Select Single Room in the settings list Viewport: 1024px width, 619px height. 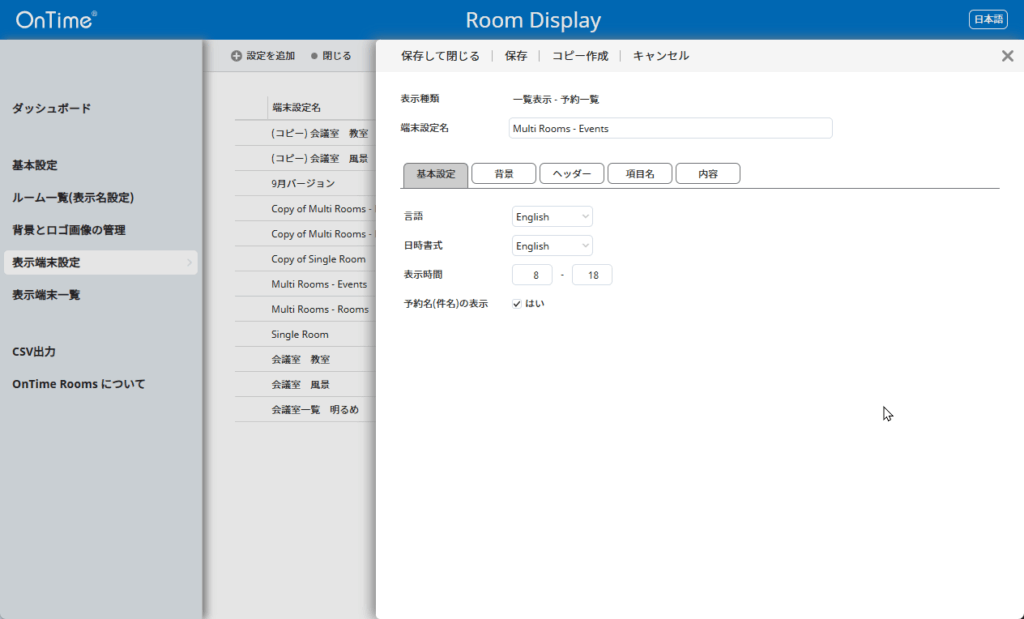(300, 334)
